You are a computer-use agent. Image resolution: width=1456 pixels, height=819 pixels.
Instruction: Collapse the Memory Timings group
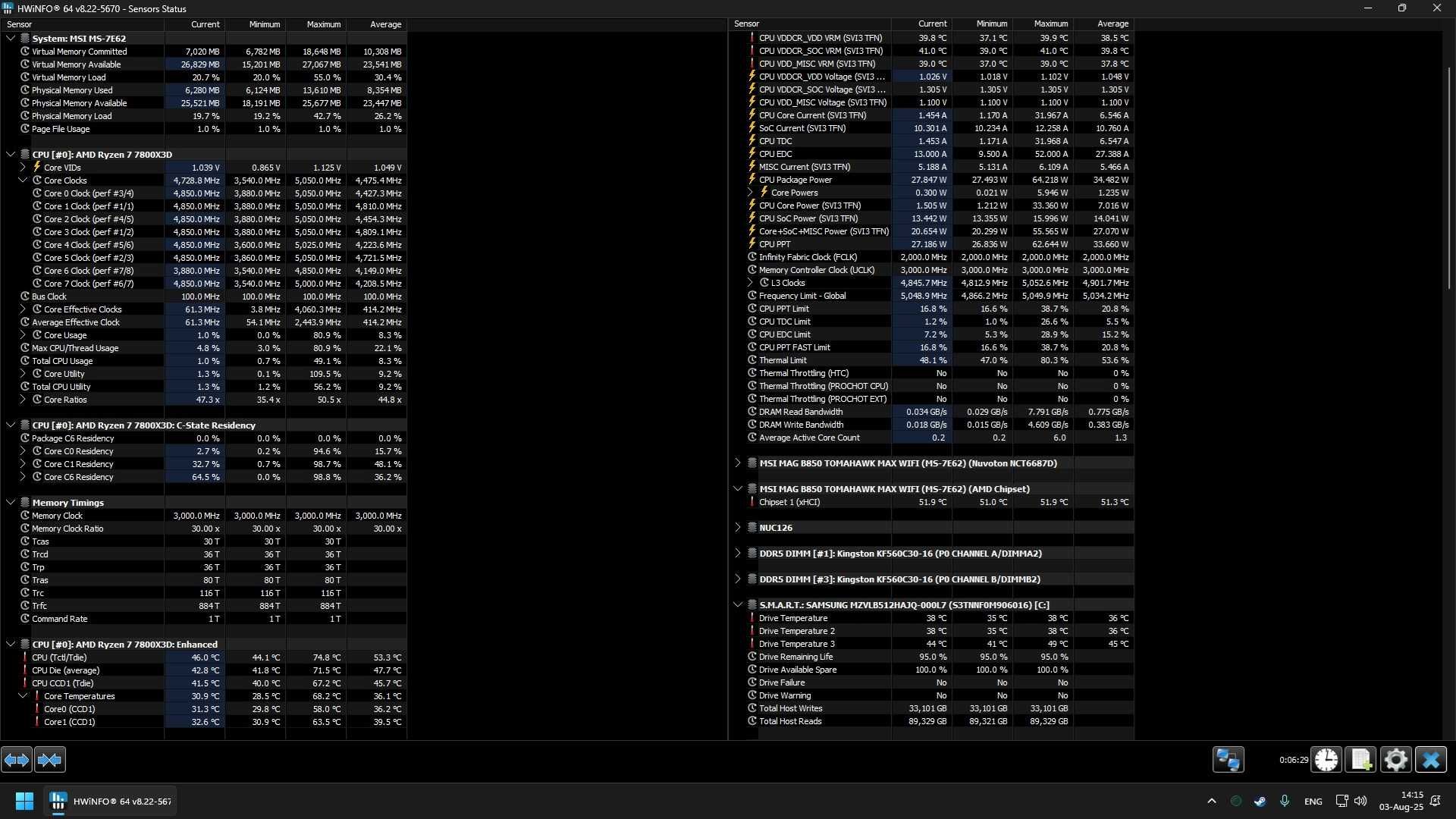11,502
